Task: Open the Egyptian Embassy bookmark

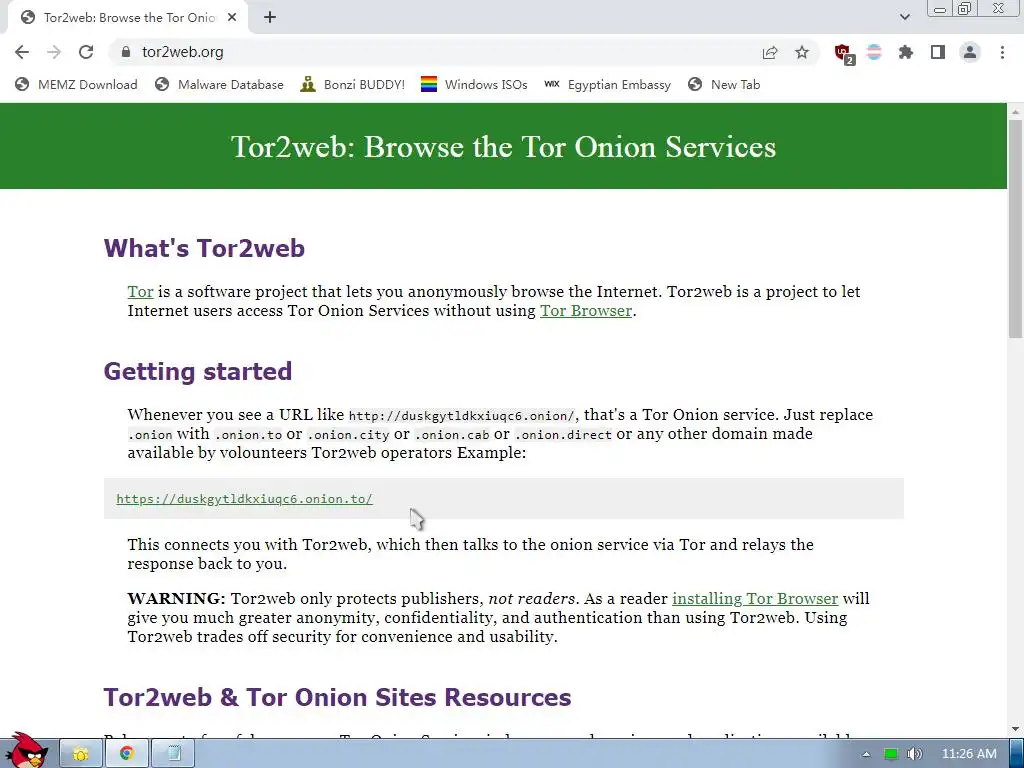Action: tap(607, 84)
